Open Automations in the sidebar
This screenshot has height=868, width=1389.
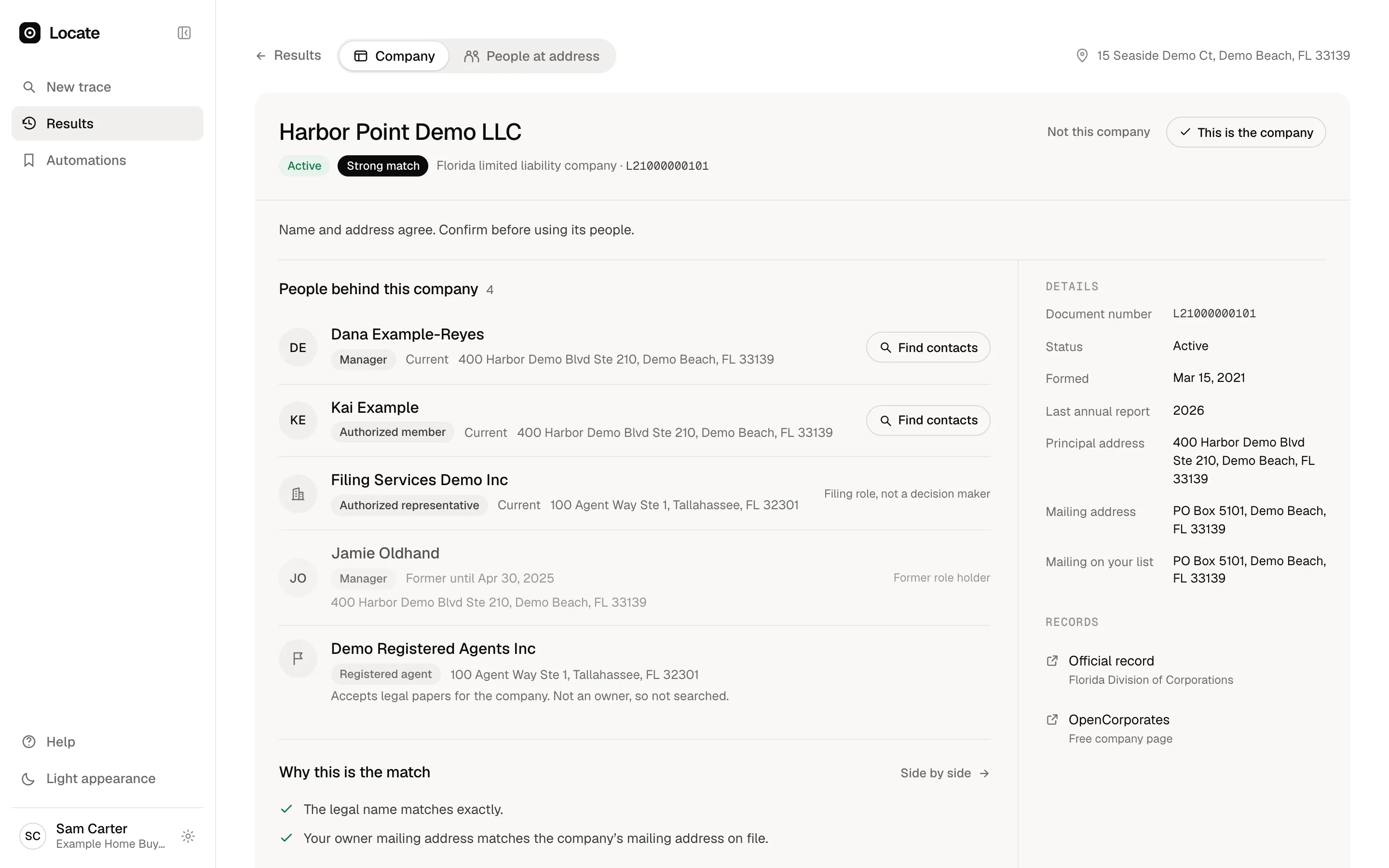[x=108, y=160]
